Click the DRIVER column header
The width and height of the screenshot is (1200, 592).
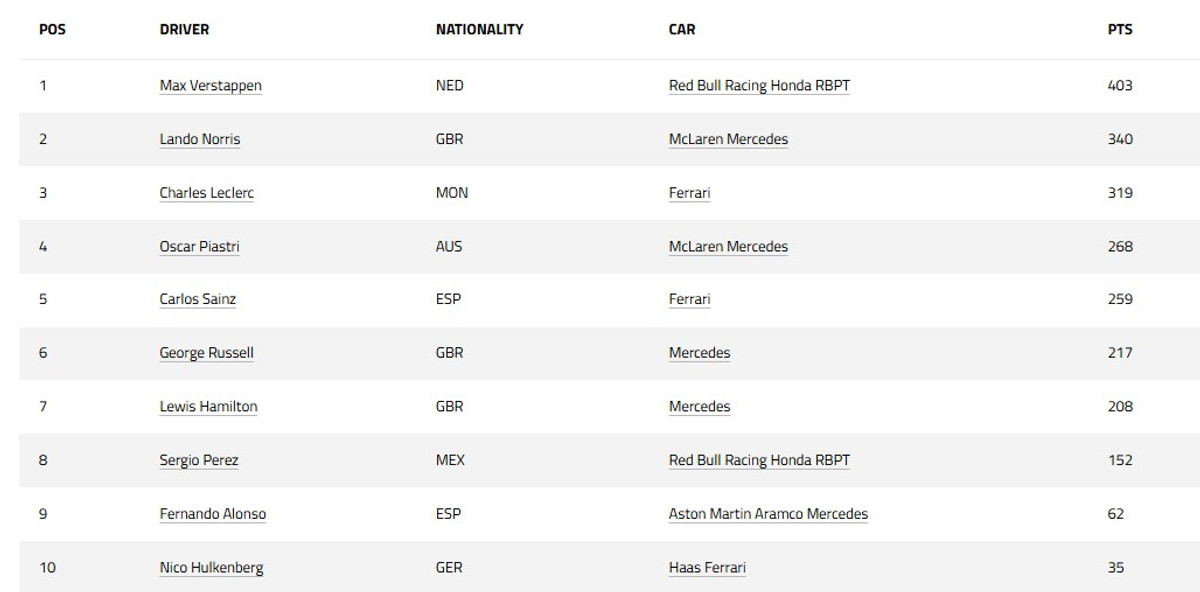(x=184, y=29)
